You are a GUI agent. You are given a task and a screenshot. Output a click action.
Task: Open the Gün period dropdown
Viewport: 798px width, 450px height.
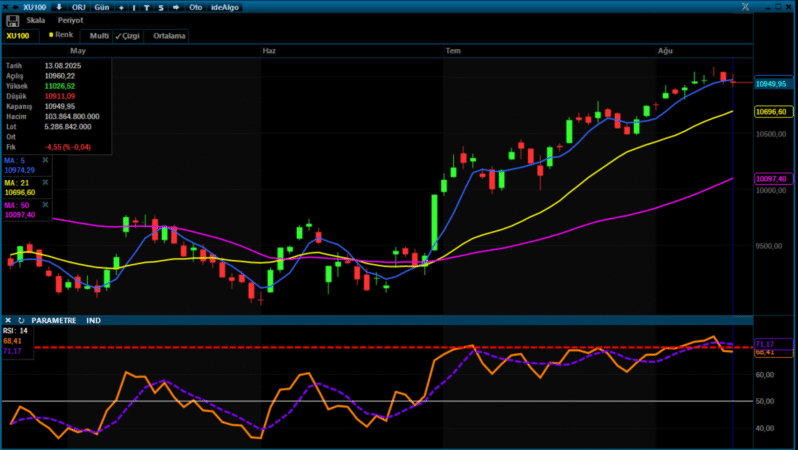(102, 6)
